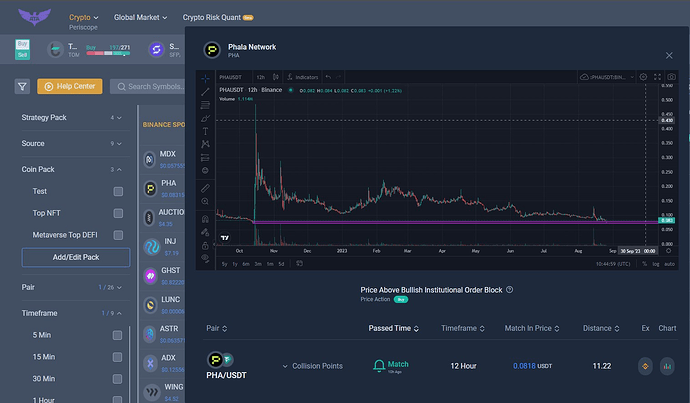Click the filter funnel icon

(22, 86)
